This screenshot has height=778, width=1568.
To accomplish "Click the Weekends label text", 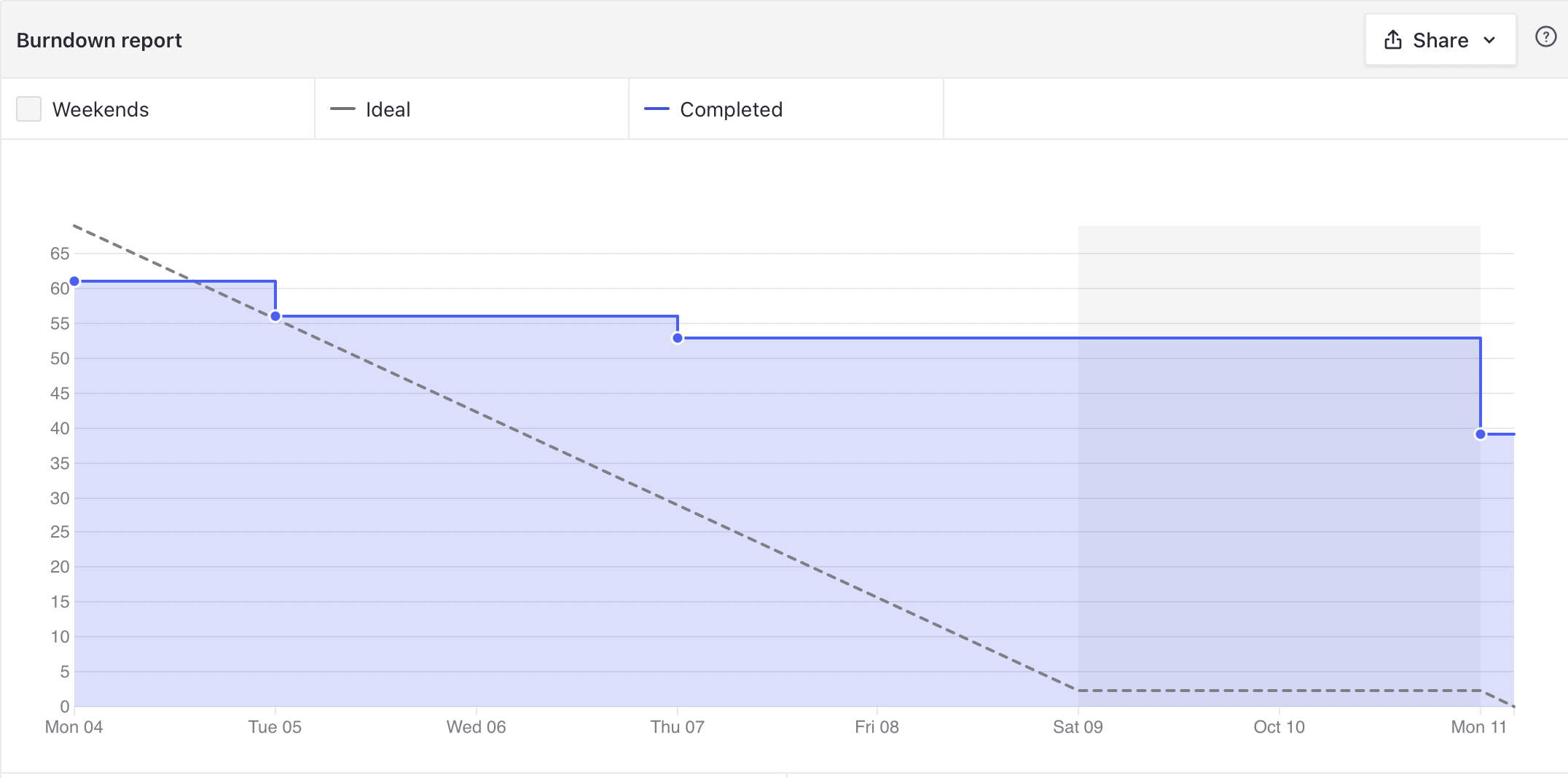I will [x=101, y=109].
